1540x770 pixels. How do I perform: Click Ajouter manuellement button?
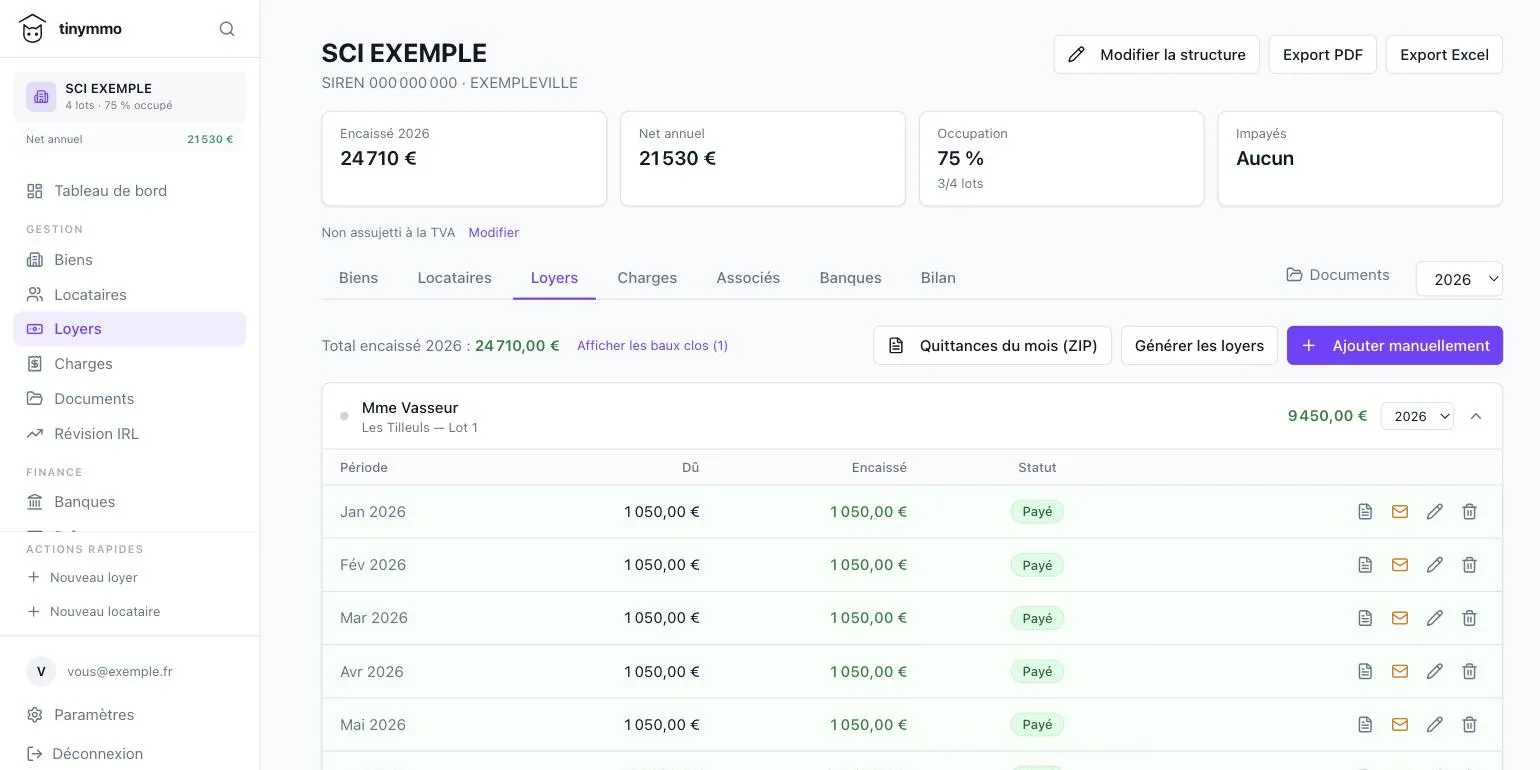pyautogui.click(x=1394, y=345)
